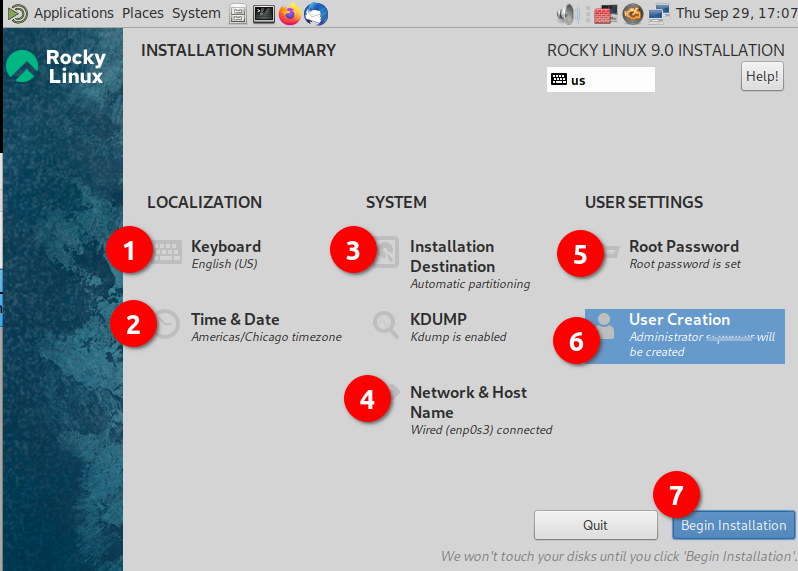Image resolution: width=798 pixels, height=571 pixels.
Task: Click the network status tray icon
Action: (658, 14)
